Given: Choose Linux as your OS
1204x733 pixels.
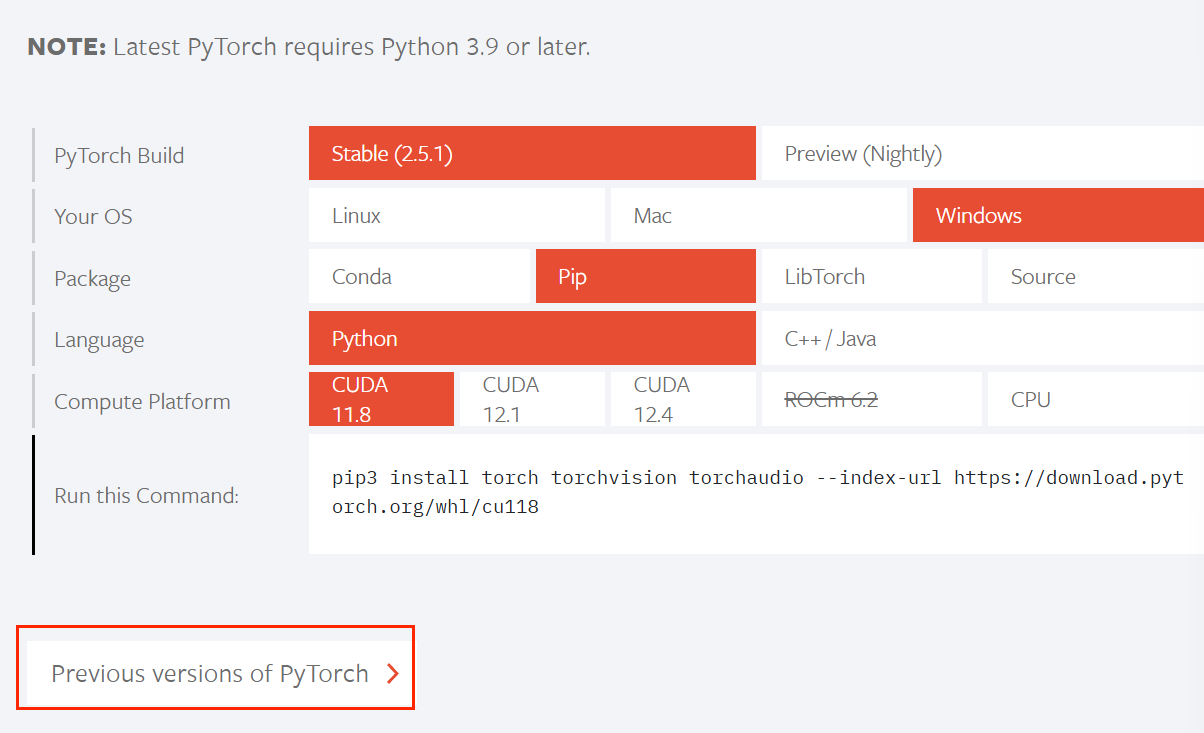Looking at the screenshot, I should point(457,215).
